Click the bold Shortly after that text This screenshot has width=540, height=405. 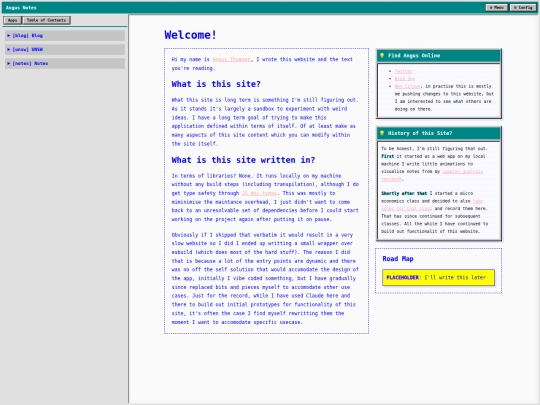click(404, 194)
